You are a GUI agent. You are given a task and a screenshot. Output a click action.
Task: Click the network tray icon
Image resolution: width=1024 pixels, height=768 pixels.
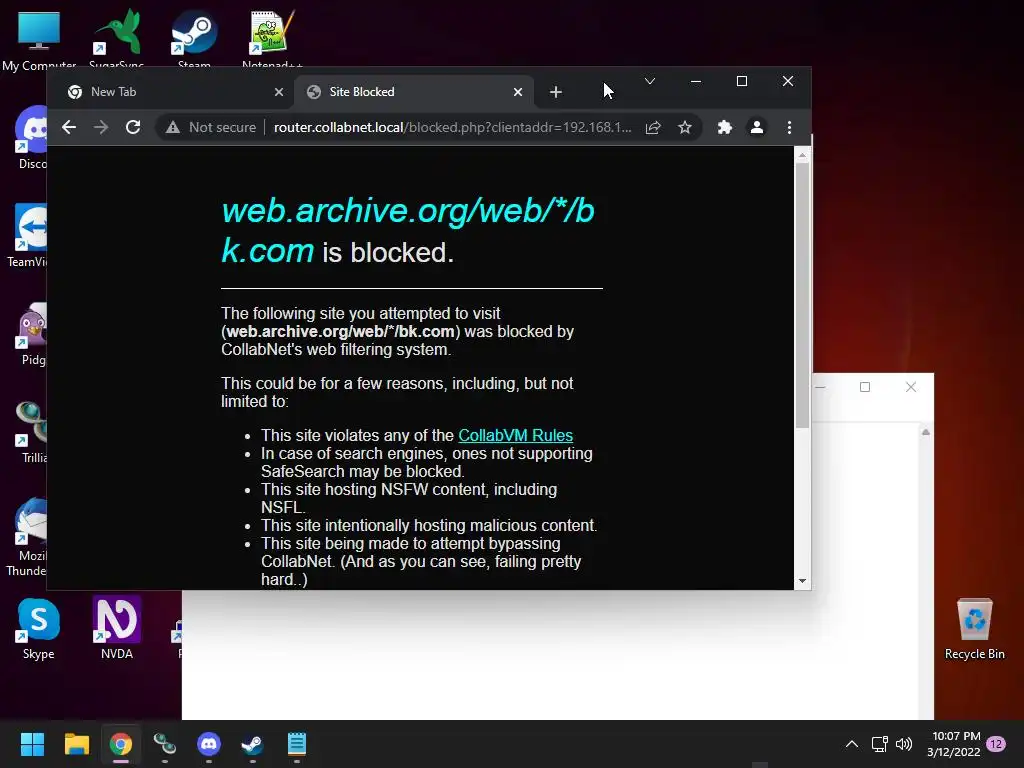[879, 744]
